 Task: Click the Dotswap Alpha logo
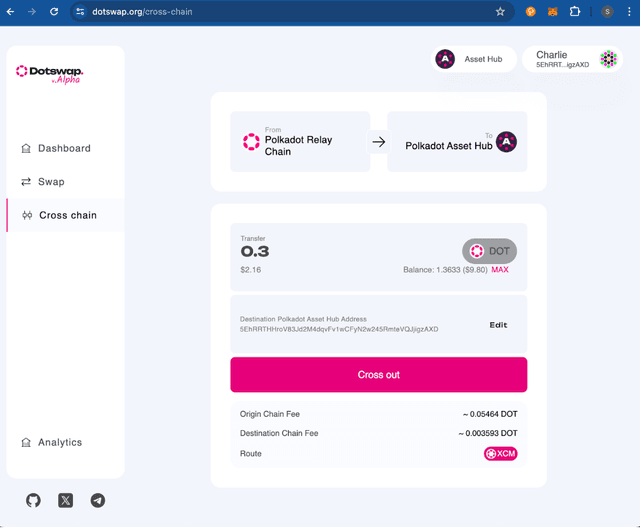pyautogui.click(x=49, y=74)
